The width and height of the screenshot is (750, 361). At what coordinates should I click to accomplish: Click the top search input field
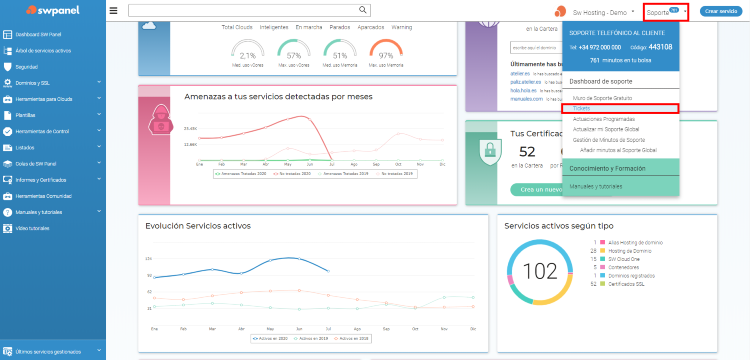244,11
